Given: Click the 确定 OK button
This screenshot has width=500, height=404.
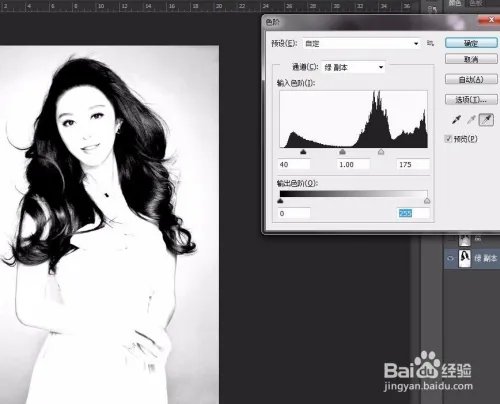Looking at the screenshot, I should 471,43.
